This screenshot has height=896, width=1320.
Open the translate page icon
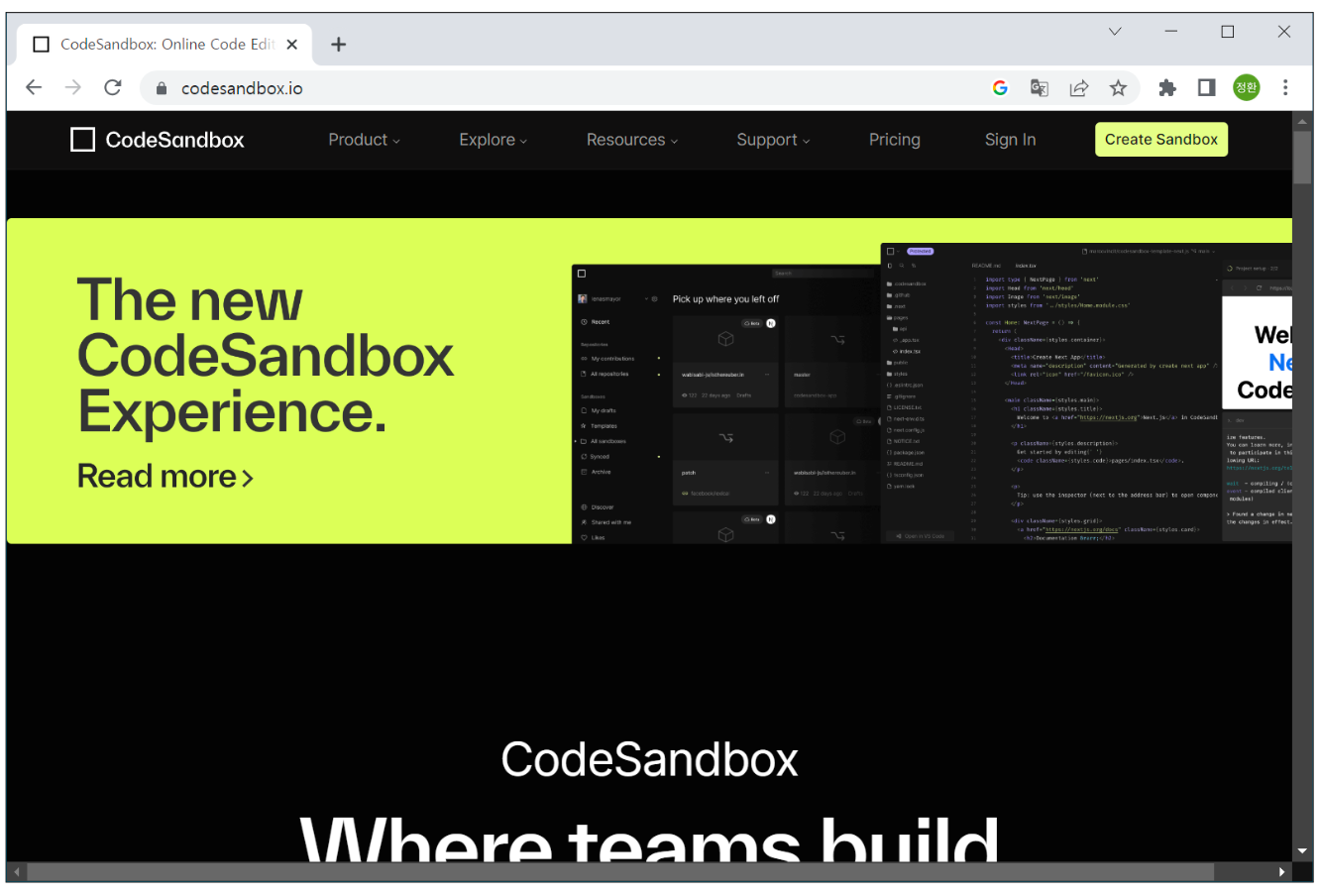1040,88
